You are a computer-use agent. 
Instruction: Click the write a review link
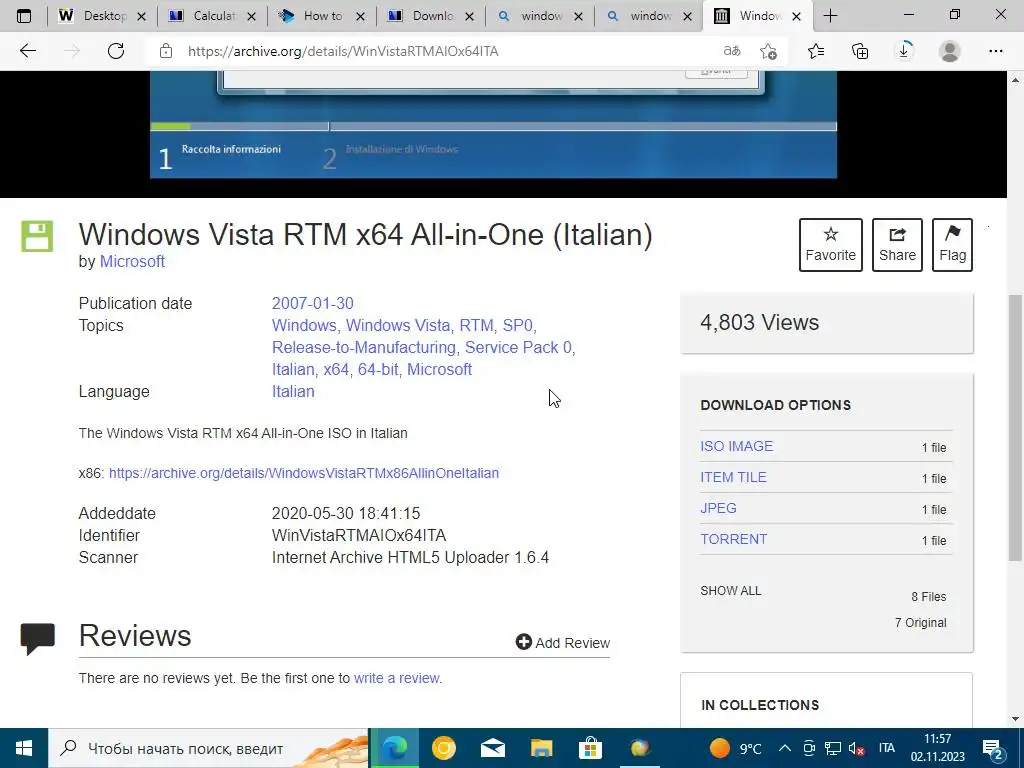click(x=396, y=678)
